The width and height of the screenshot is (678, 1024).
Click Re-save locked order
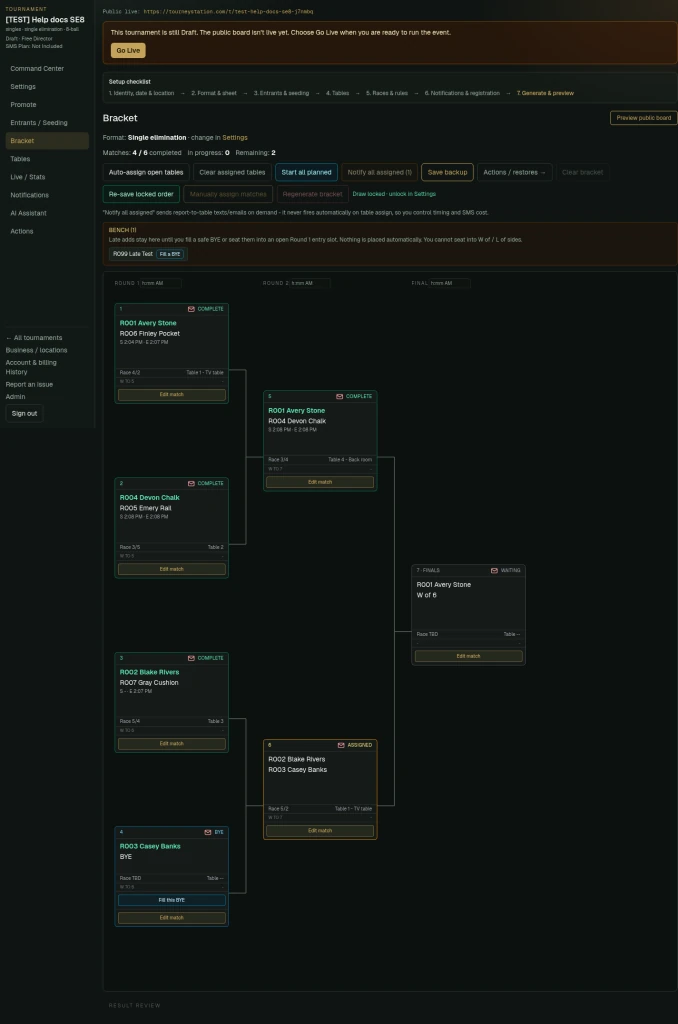tap(141, 194)
